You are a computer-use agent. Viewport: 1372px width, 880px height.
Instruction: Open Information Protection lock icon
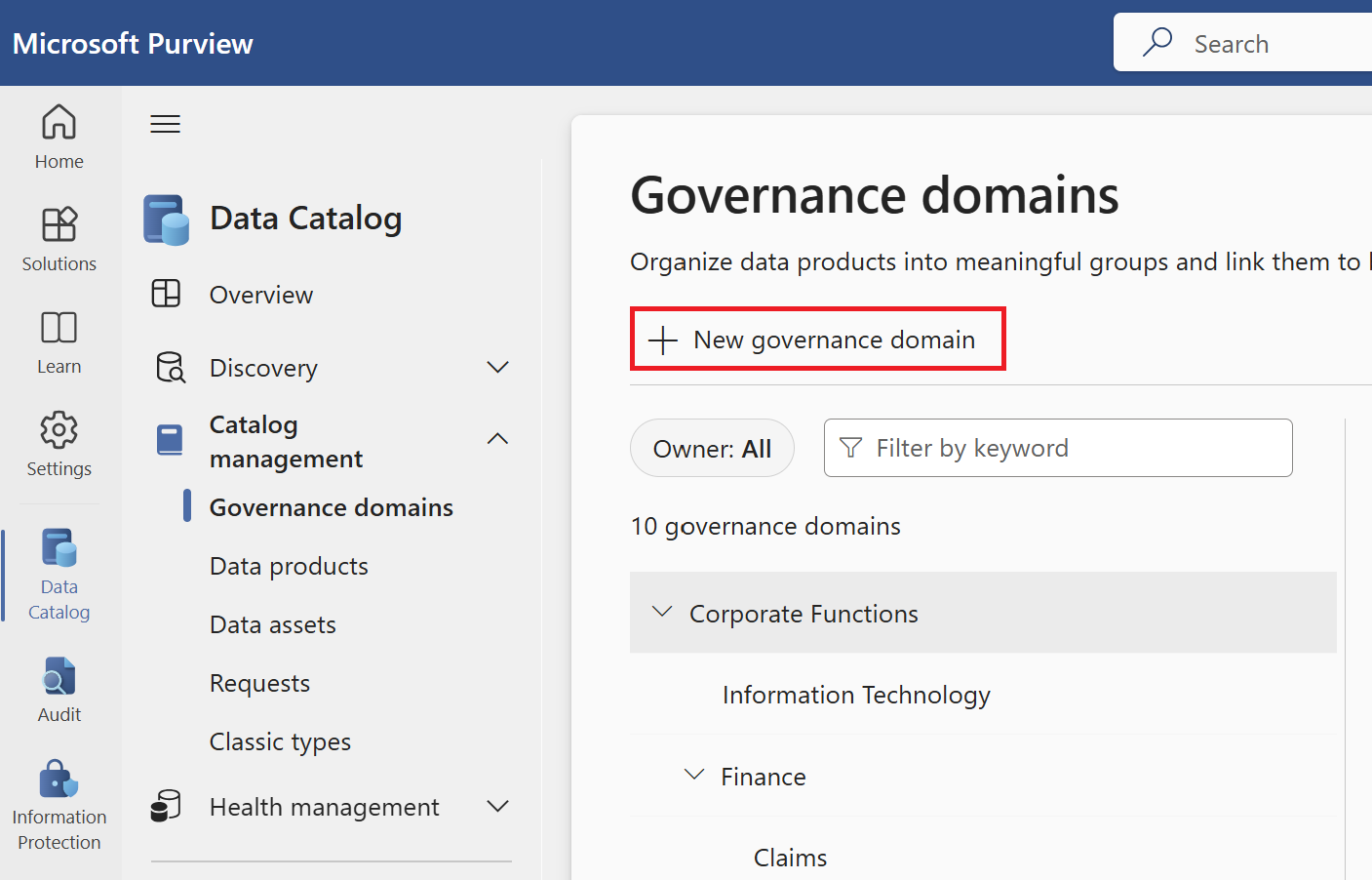pos(59,779)
